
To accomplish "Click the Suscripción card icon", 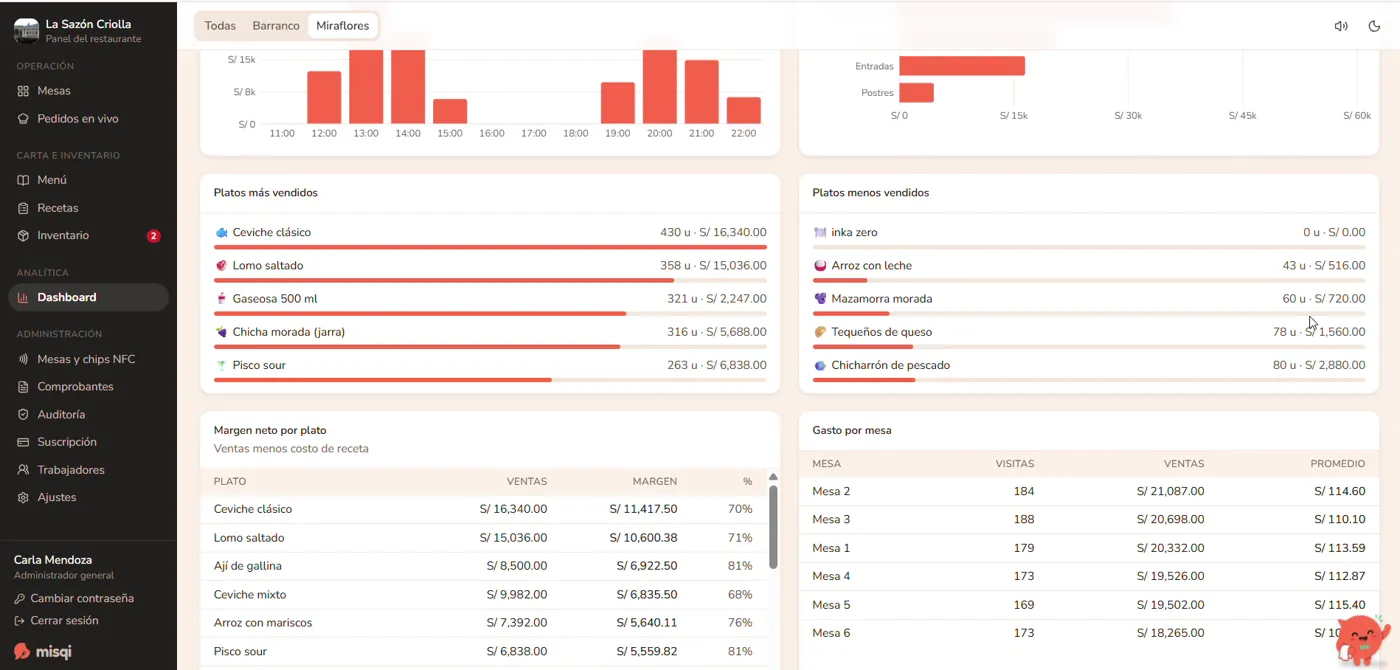I will click(x=24, y=442).
